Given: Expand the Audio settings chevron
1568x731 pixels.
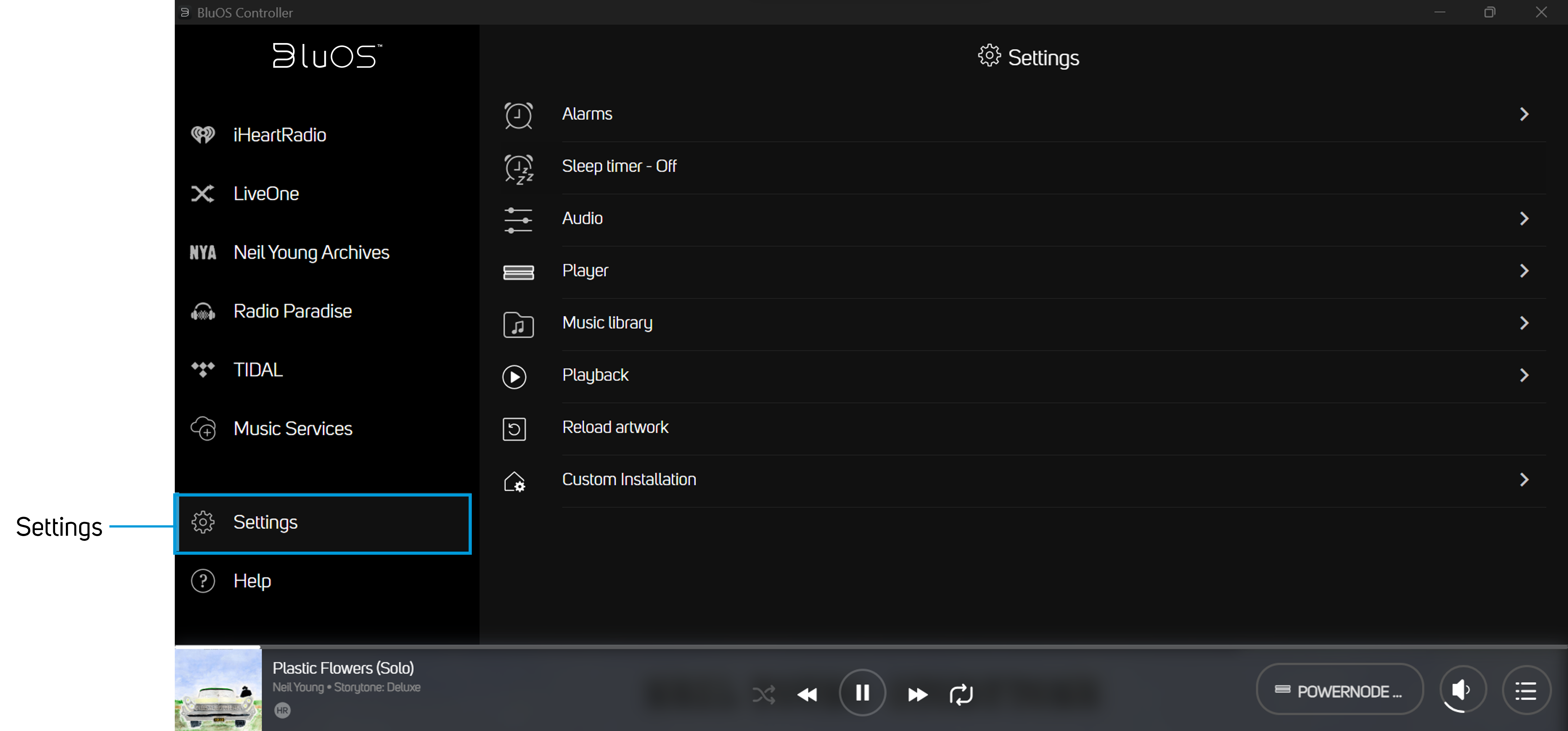Looking at the screenshot, I should point(1524,219).
